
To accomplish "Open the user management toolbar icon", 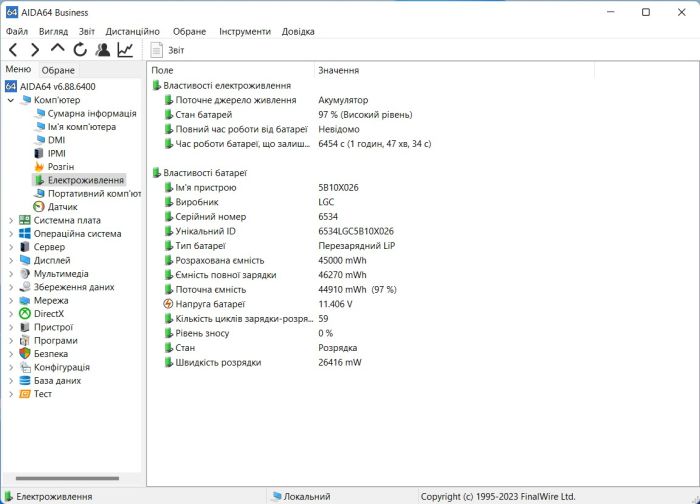I will tap(103, 50).
